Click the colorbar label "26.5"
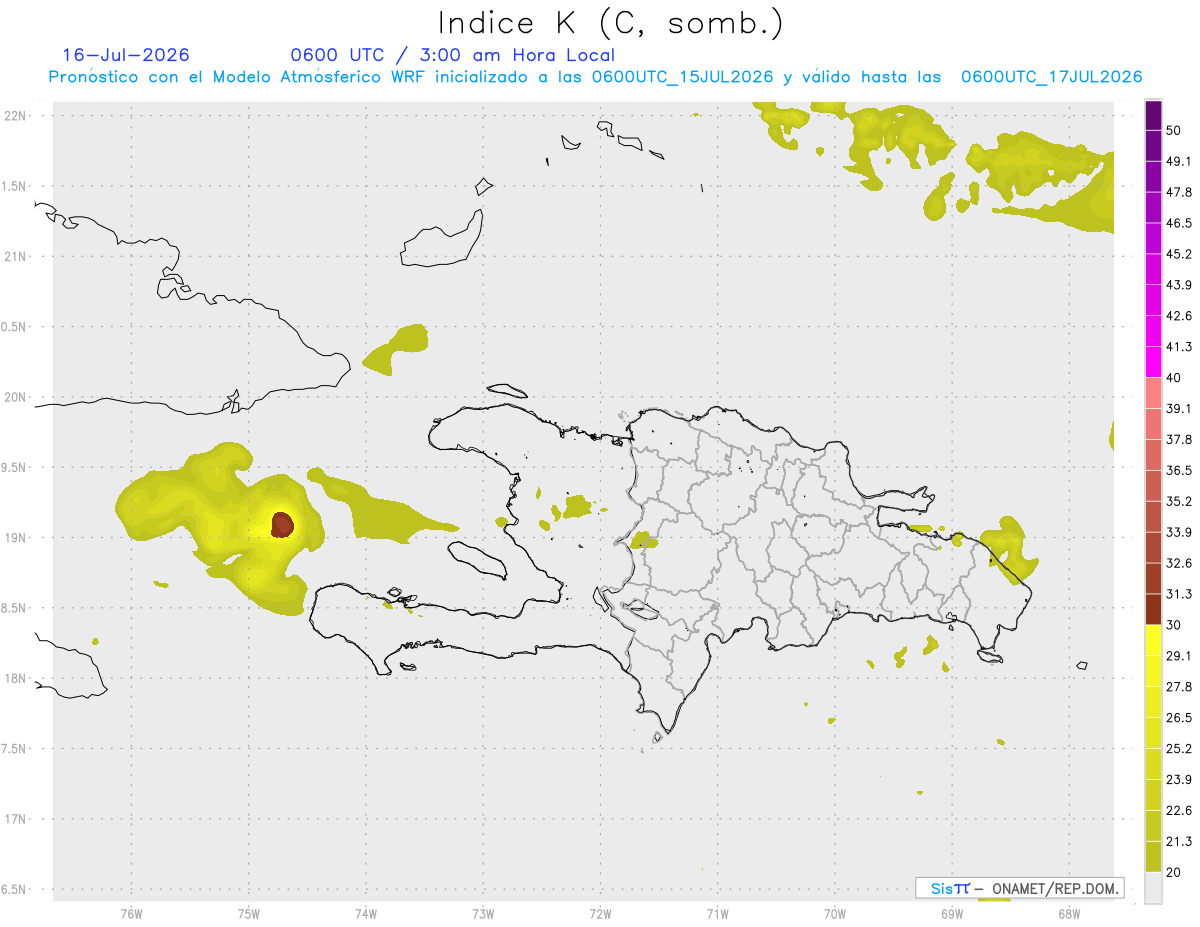The width and height of the screenshot is (1200, 927). [x=1179, y=718]
